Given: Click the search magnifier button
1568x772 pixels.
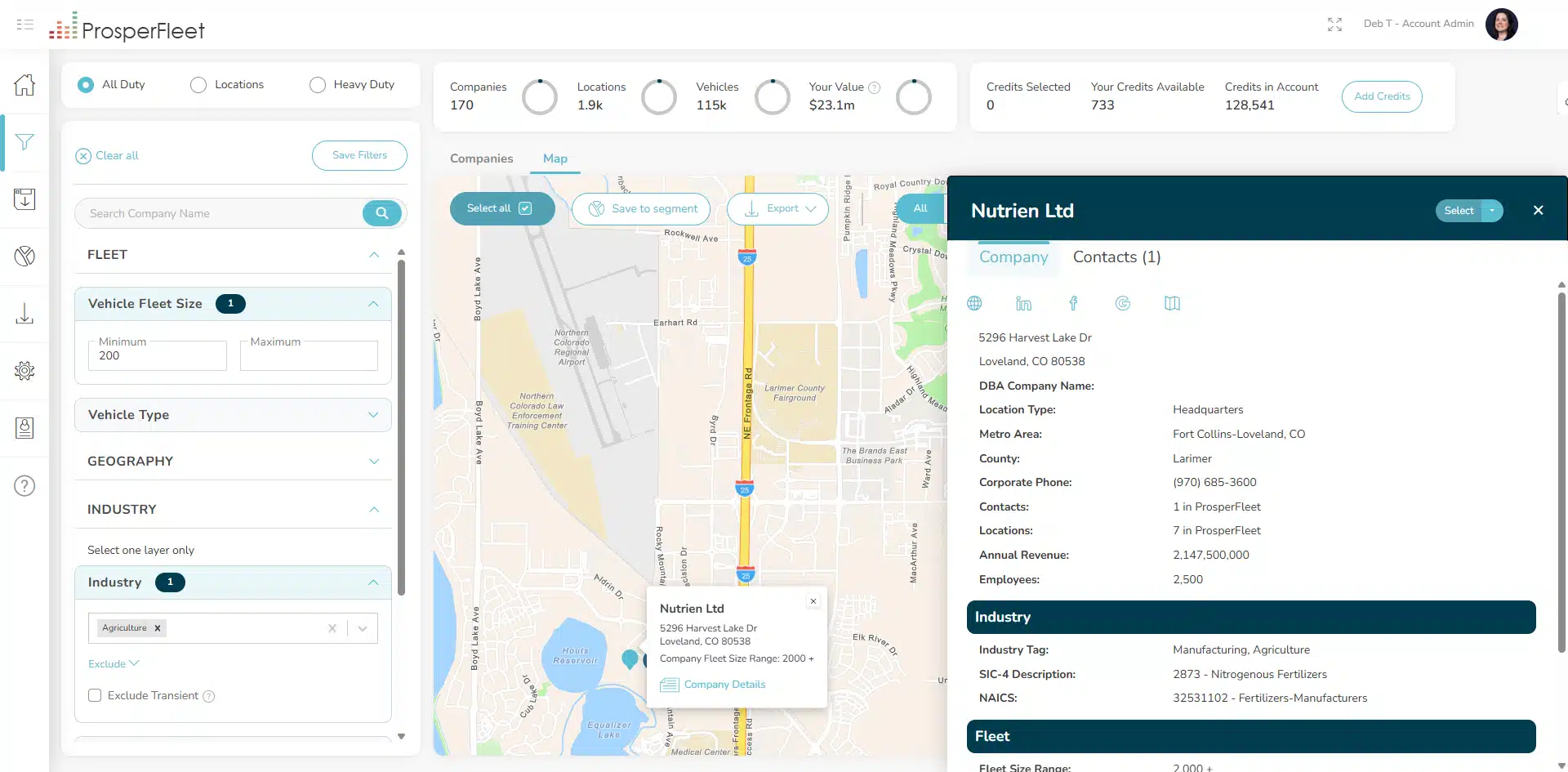Looking at the screenshot, I should [x=381, y=213].
